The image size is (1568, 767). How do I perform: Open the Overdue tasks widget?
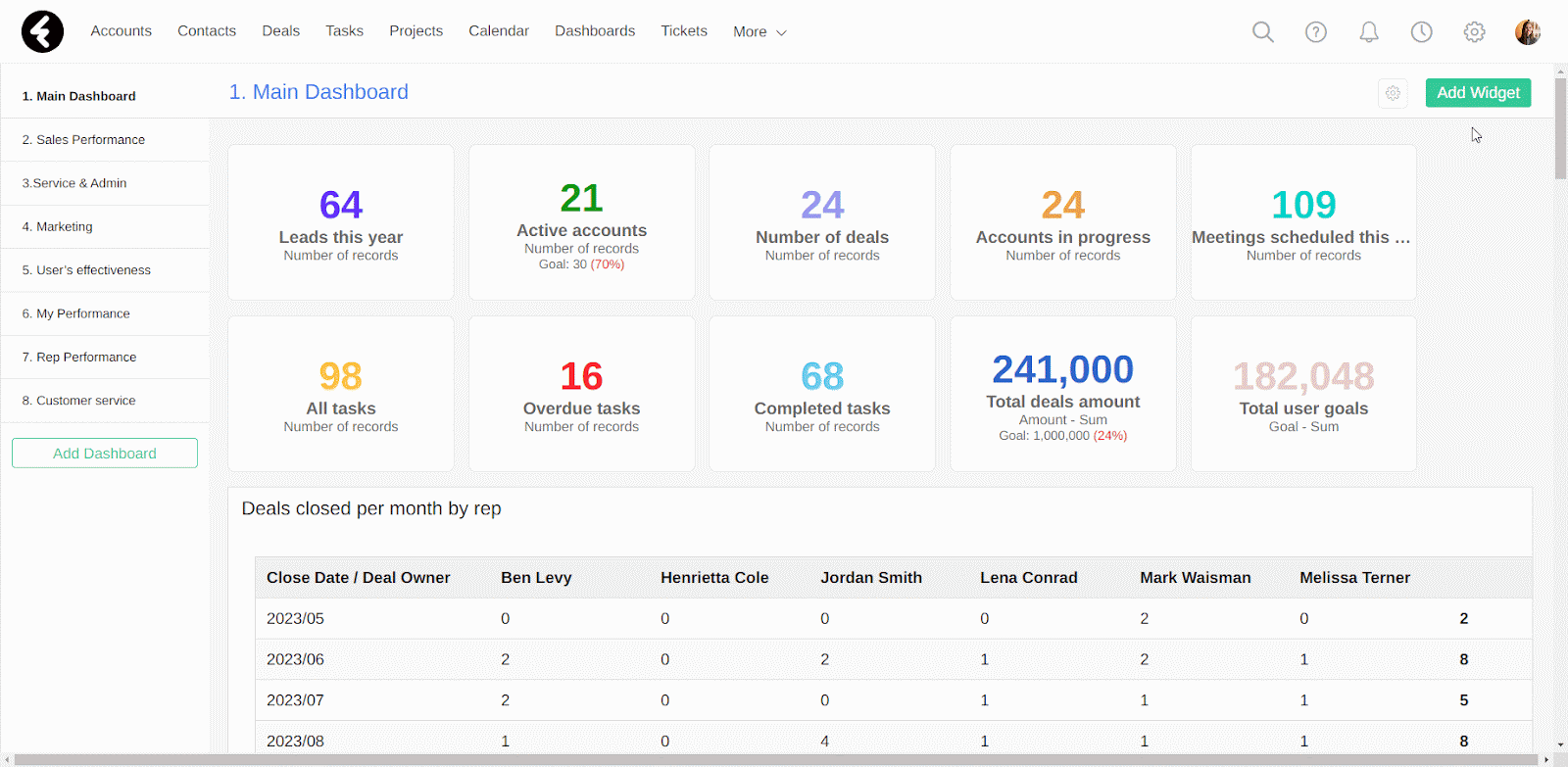tap(582, 394)
